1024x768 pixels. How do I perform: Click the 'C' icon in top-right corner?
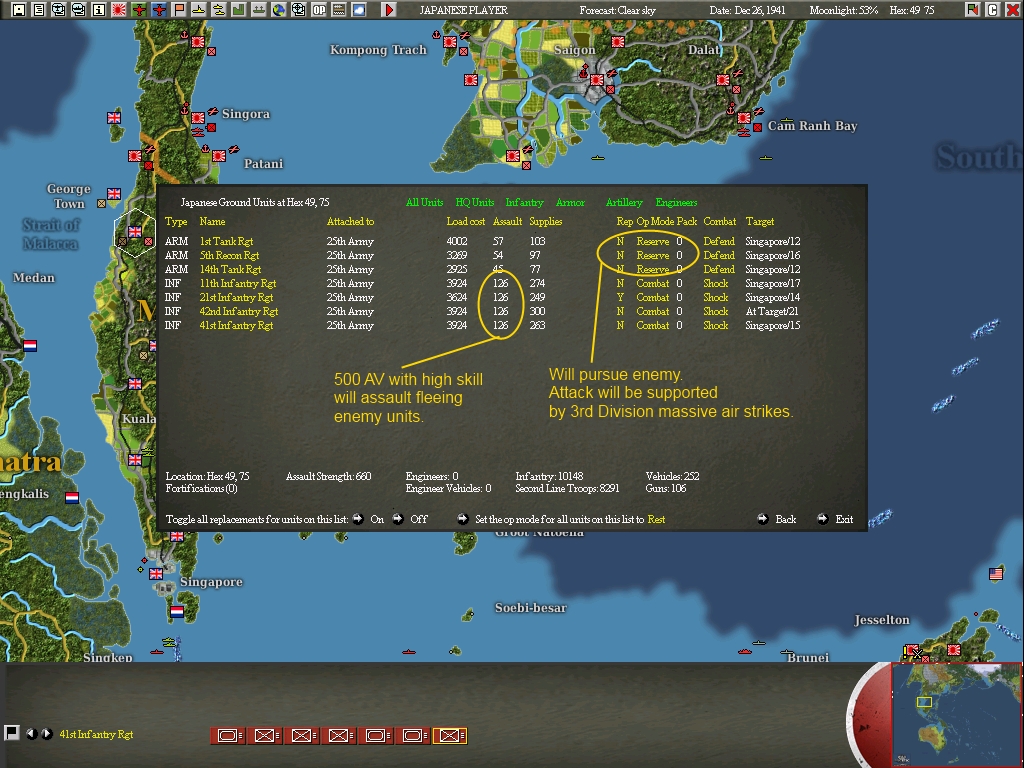point(993,10)
